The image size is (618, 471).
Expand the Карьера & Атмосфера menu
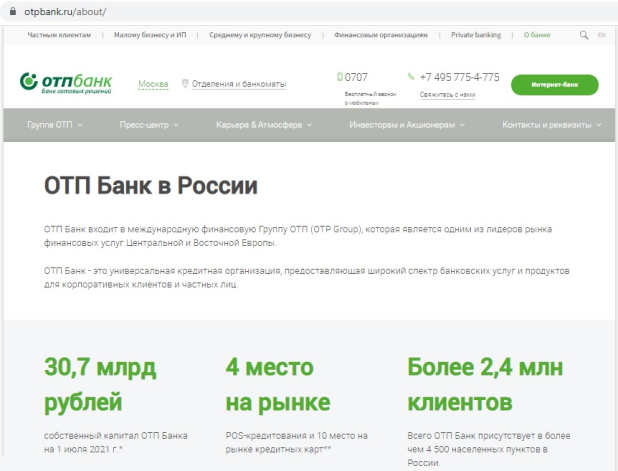pos(264,125)
